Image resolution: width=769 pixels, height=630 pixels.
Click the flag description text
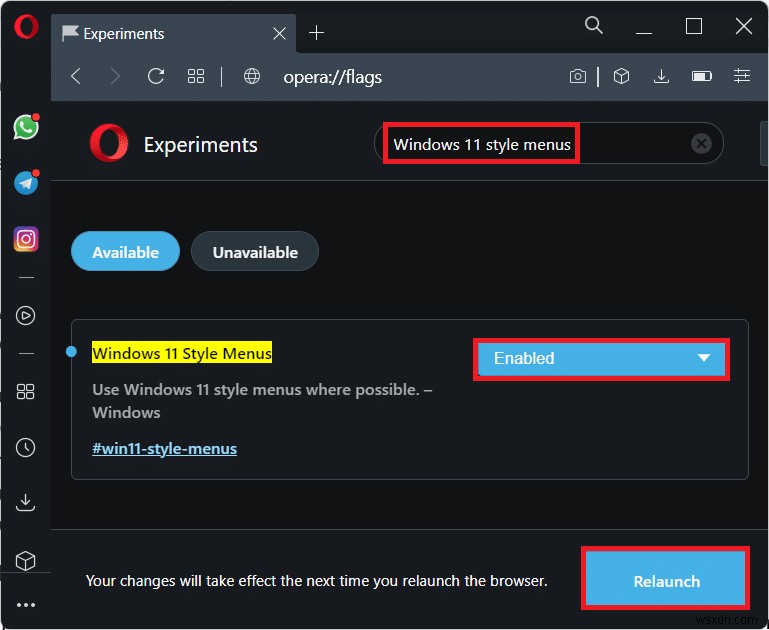262,401
